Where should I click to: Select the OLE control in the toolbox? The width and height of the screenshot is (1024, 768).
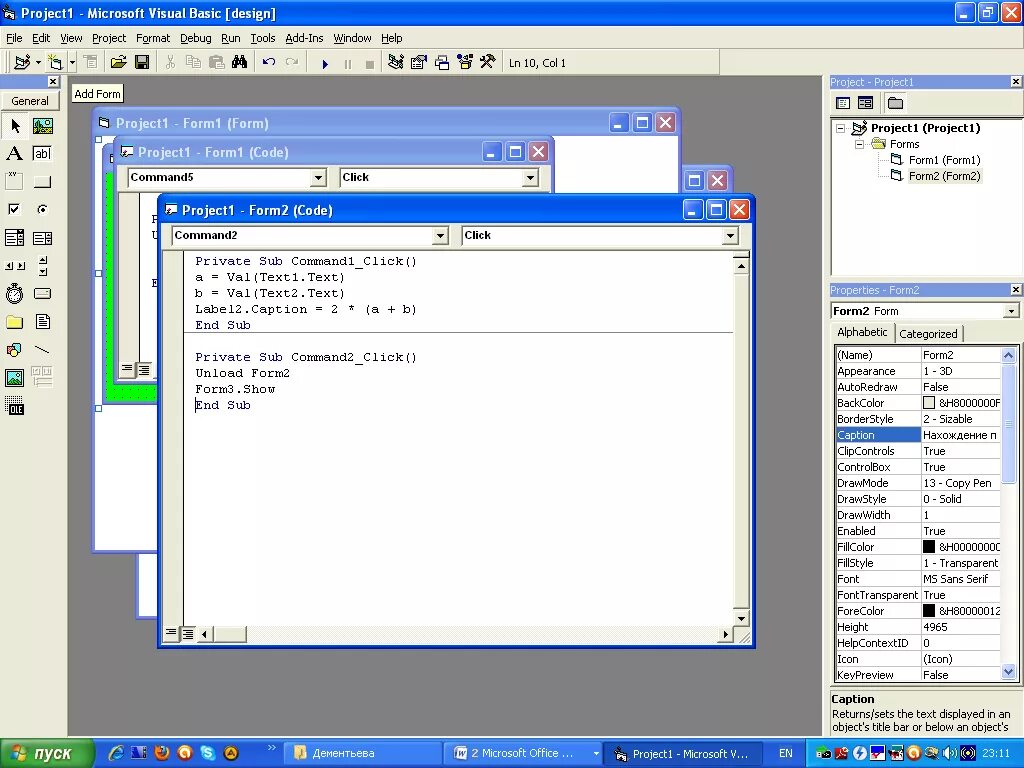pos(15,406)
